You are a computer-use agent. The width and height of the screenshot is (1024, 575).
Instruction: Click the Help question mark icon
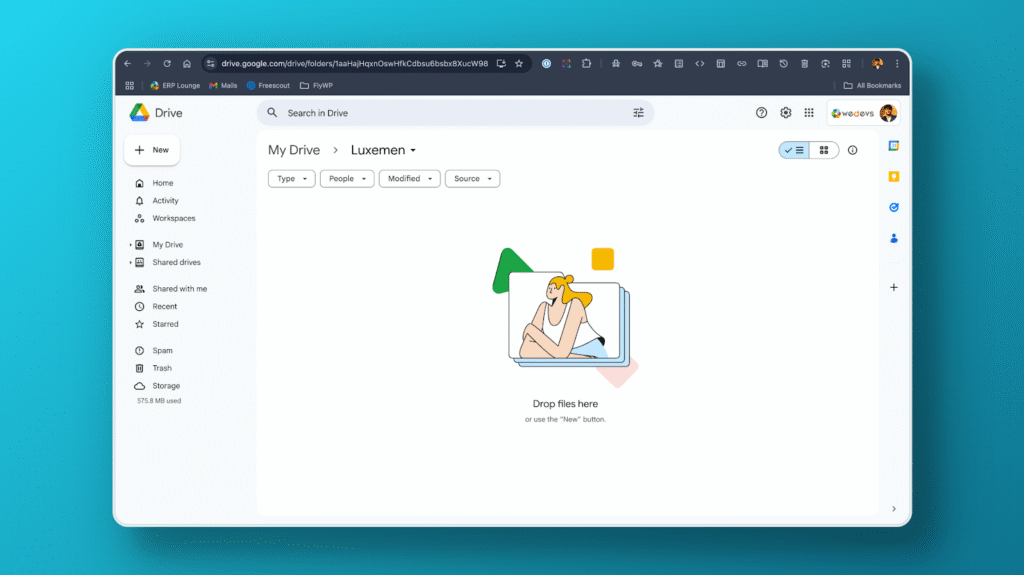tap(762, 113)
